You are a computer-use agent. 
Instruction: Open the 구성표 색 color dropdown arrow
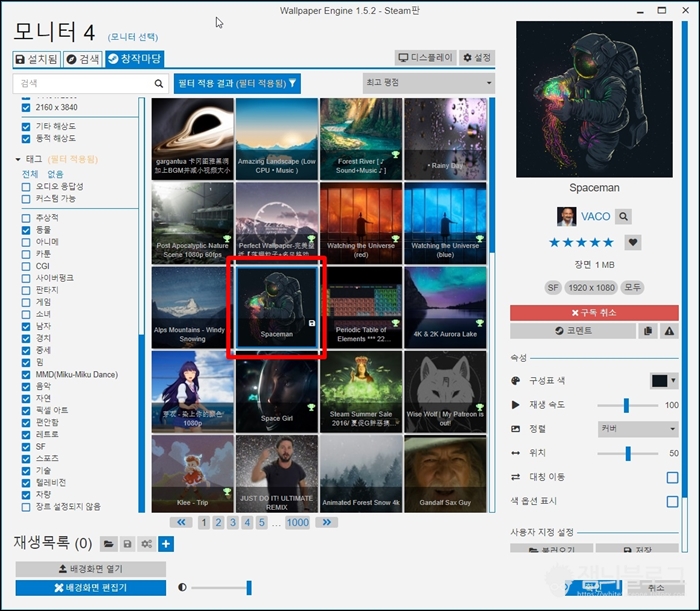(x=673, y=381)
